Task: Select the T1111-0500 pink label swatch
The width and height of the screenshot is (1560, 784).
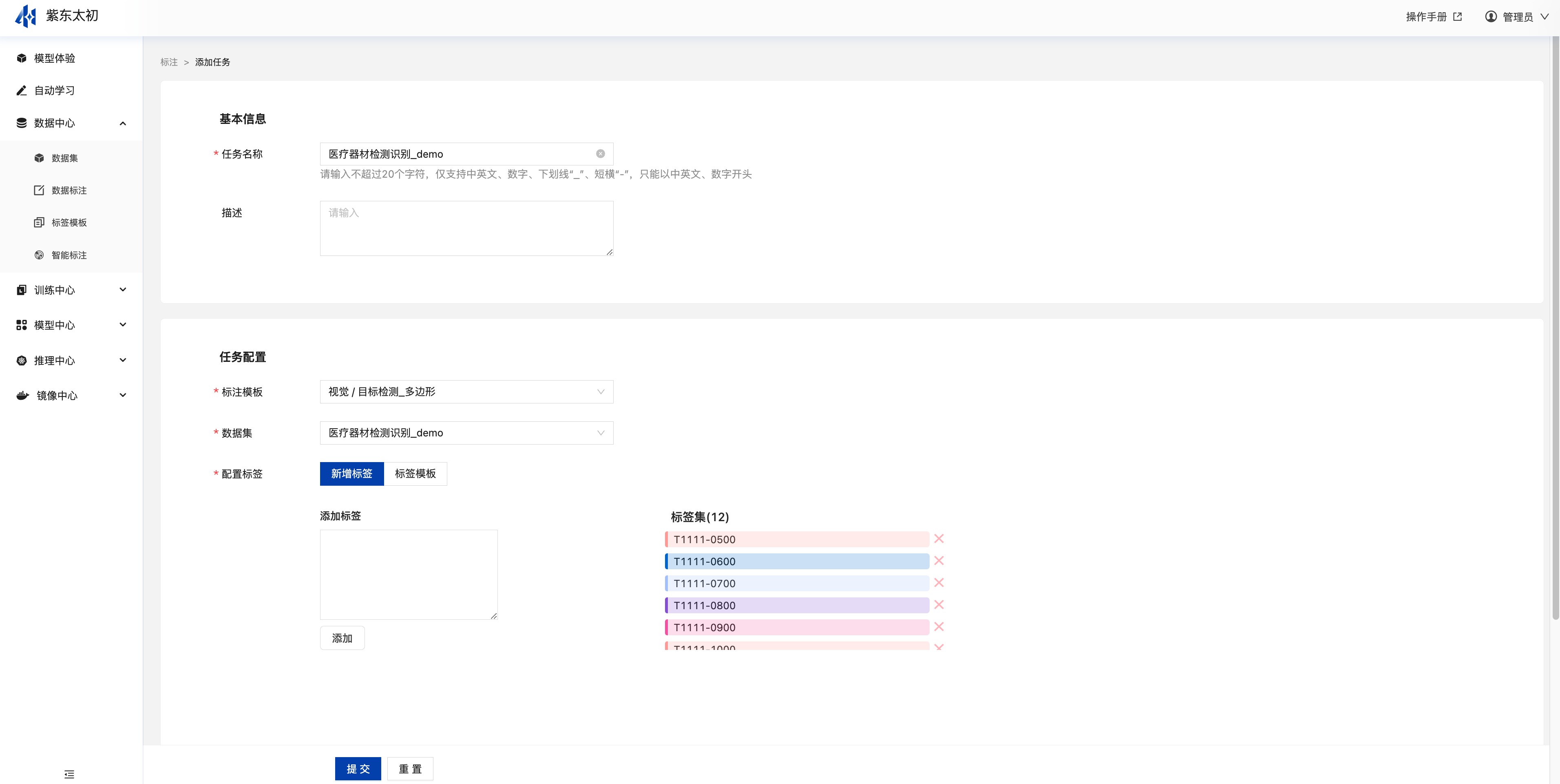Action: (x=797, y=539)
